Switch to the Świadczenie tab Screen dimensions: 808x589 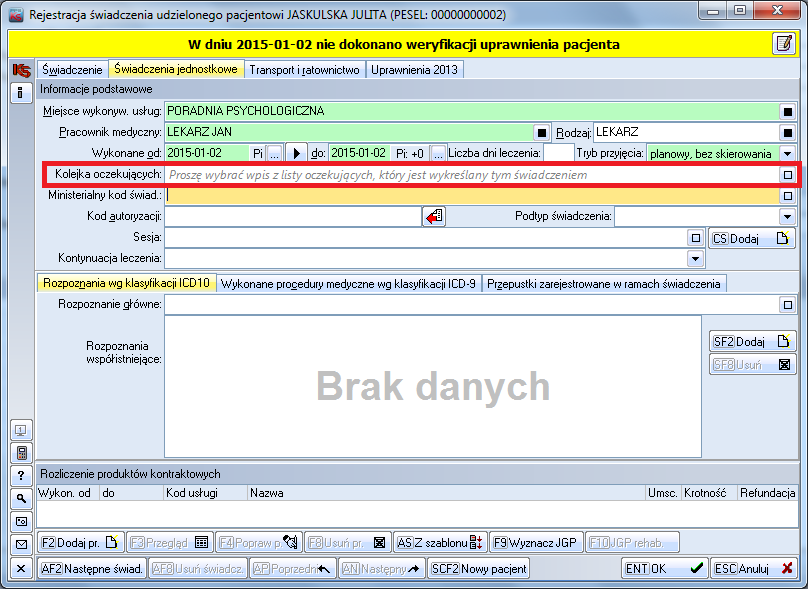[72, 70]
